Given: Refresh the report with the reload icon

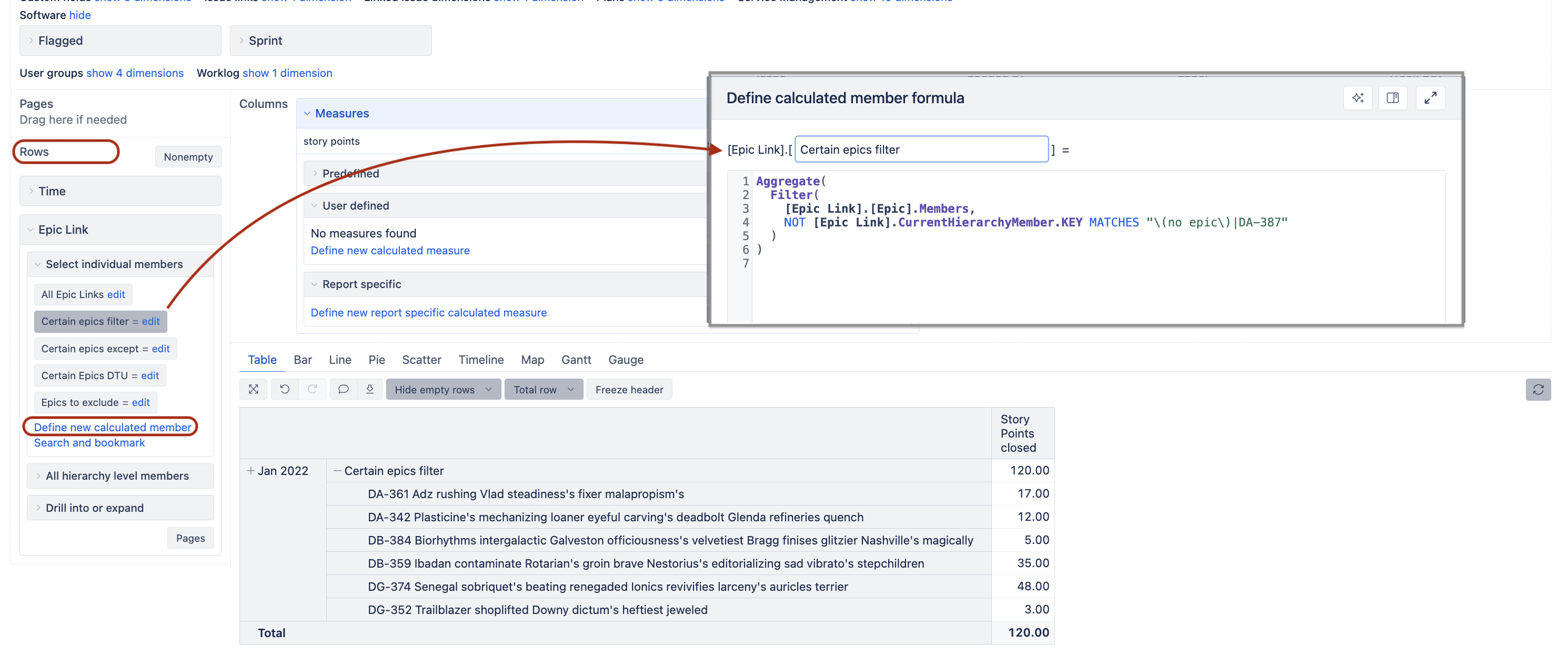Looking at the screenshot, I should tap(1537, 389).
